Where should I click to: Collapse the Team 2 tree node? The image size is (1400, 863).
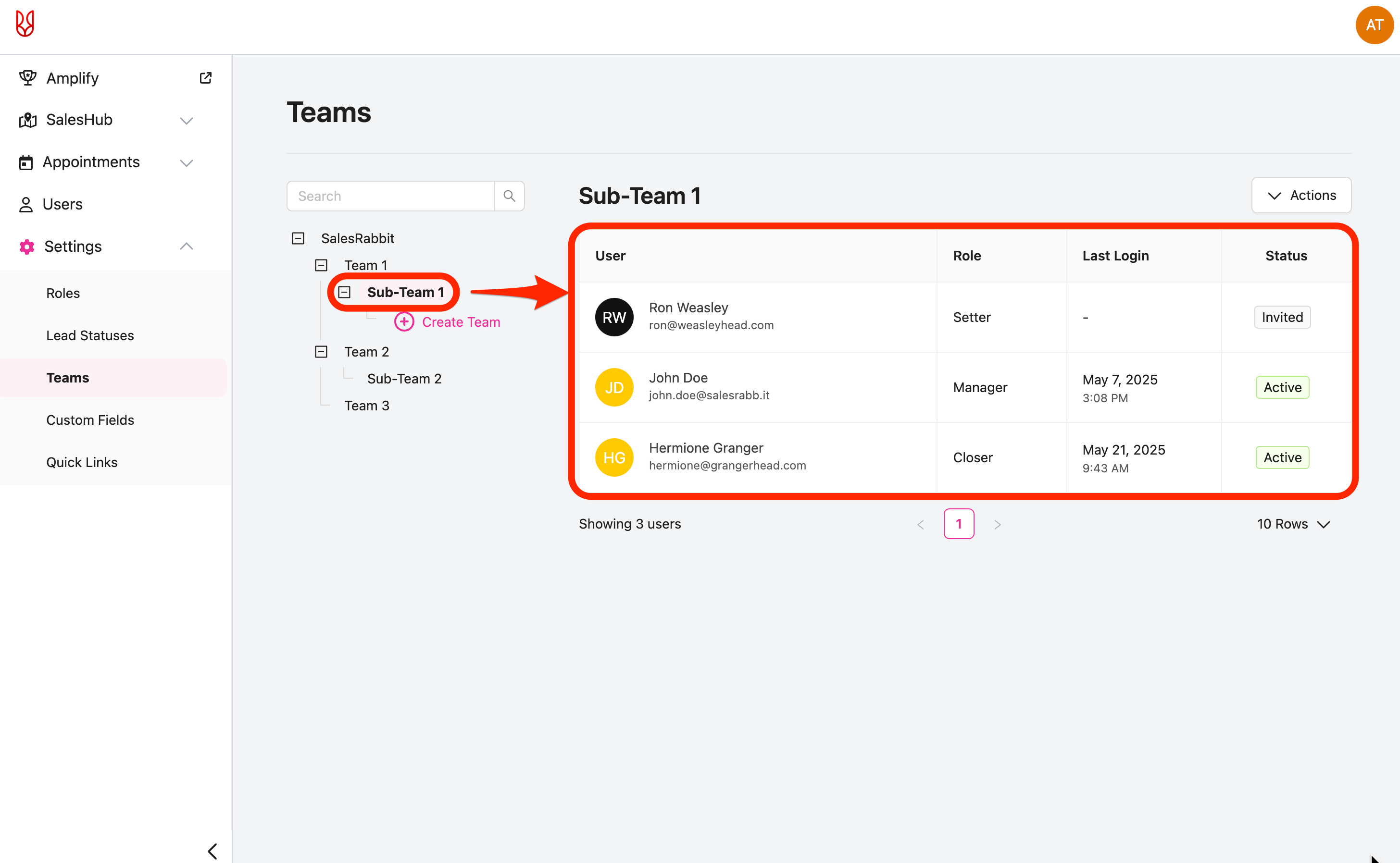322,352
